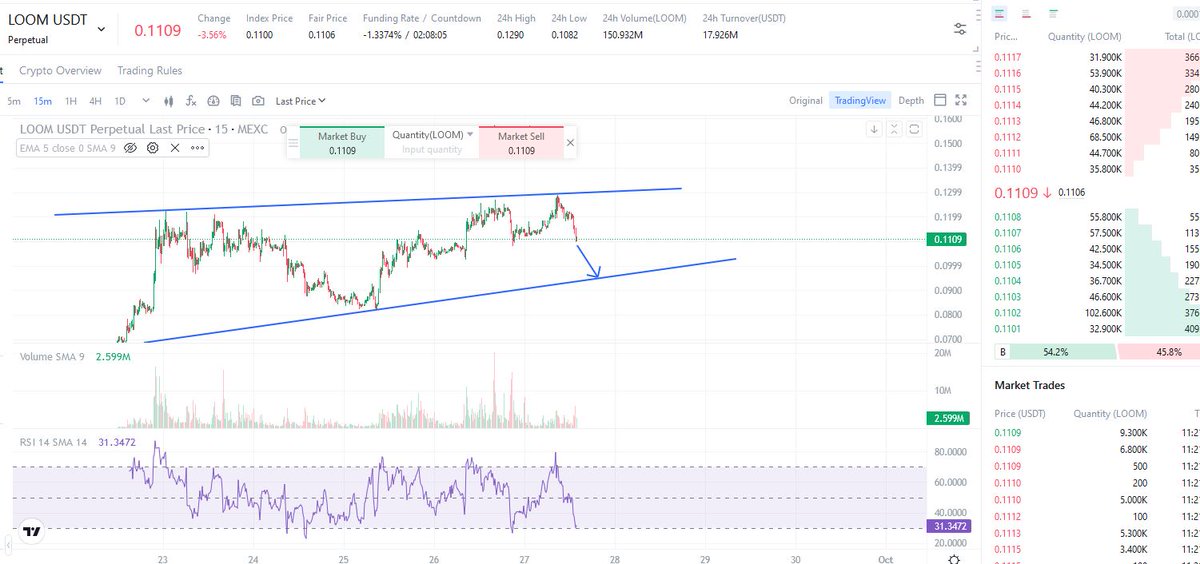Click the TradingView logo on chart

pyautogui.click(x=32, y=532)
